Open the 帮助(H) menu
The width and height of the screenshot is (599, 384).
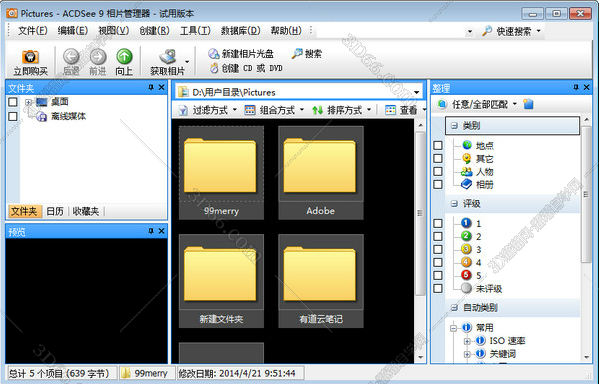coord(286,31)
